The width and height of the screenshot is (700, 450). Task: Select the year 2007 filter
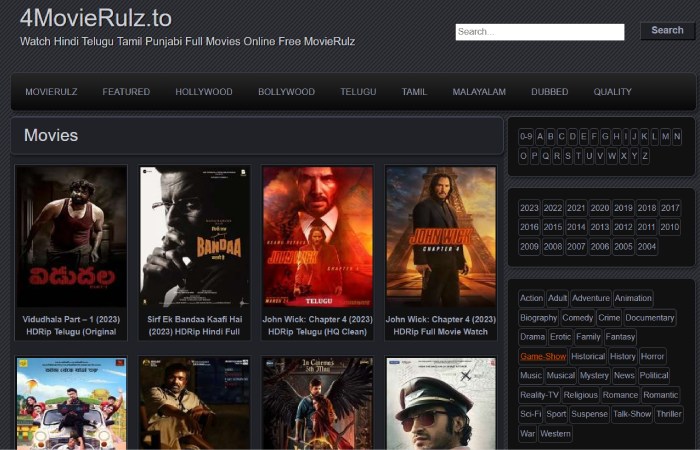pos(576,247)
